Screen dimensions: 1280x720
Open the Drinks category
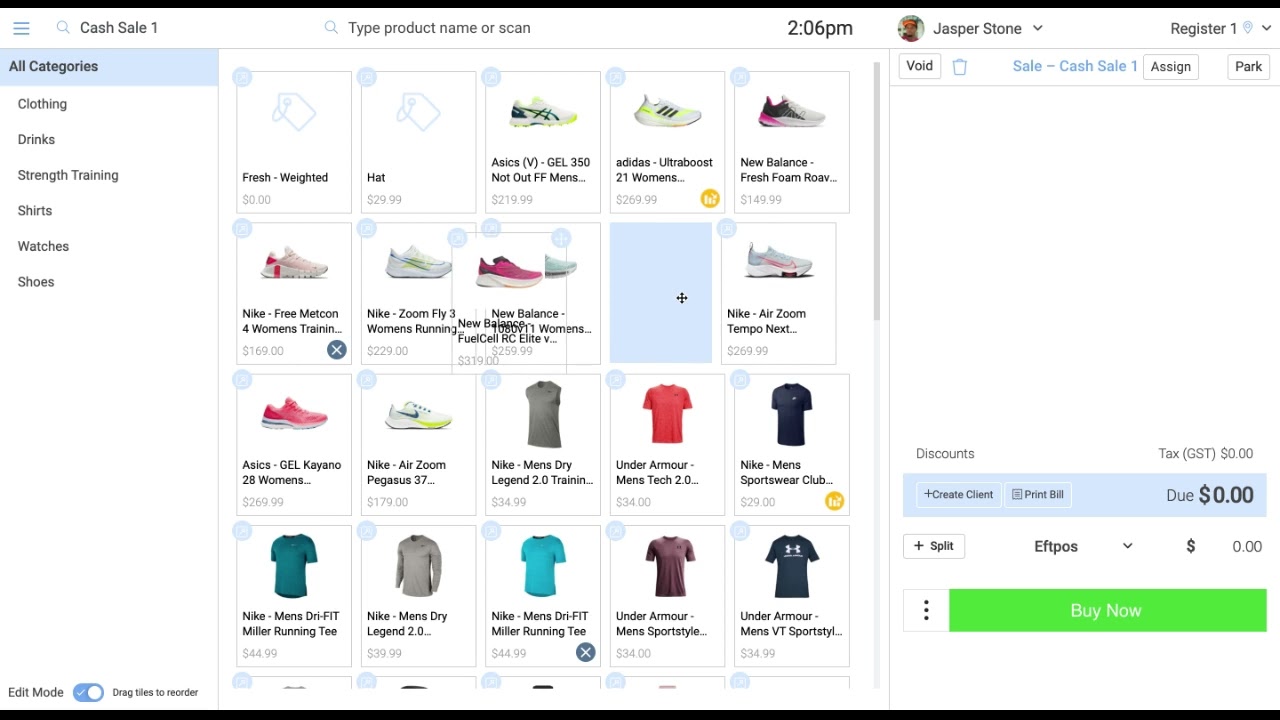(36, 139)
